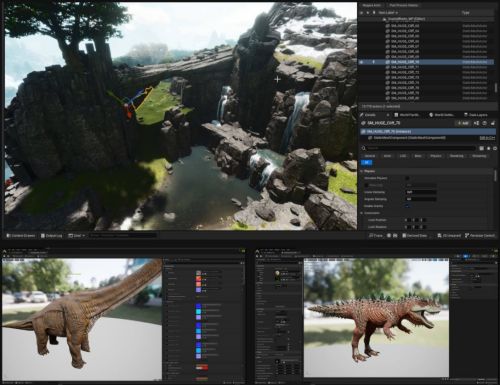Collapse the Physics section
The height and width of the screenshot is (385, 500).
point(362,171)
